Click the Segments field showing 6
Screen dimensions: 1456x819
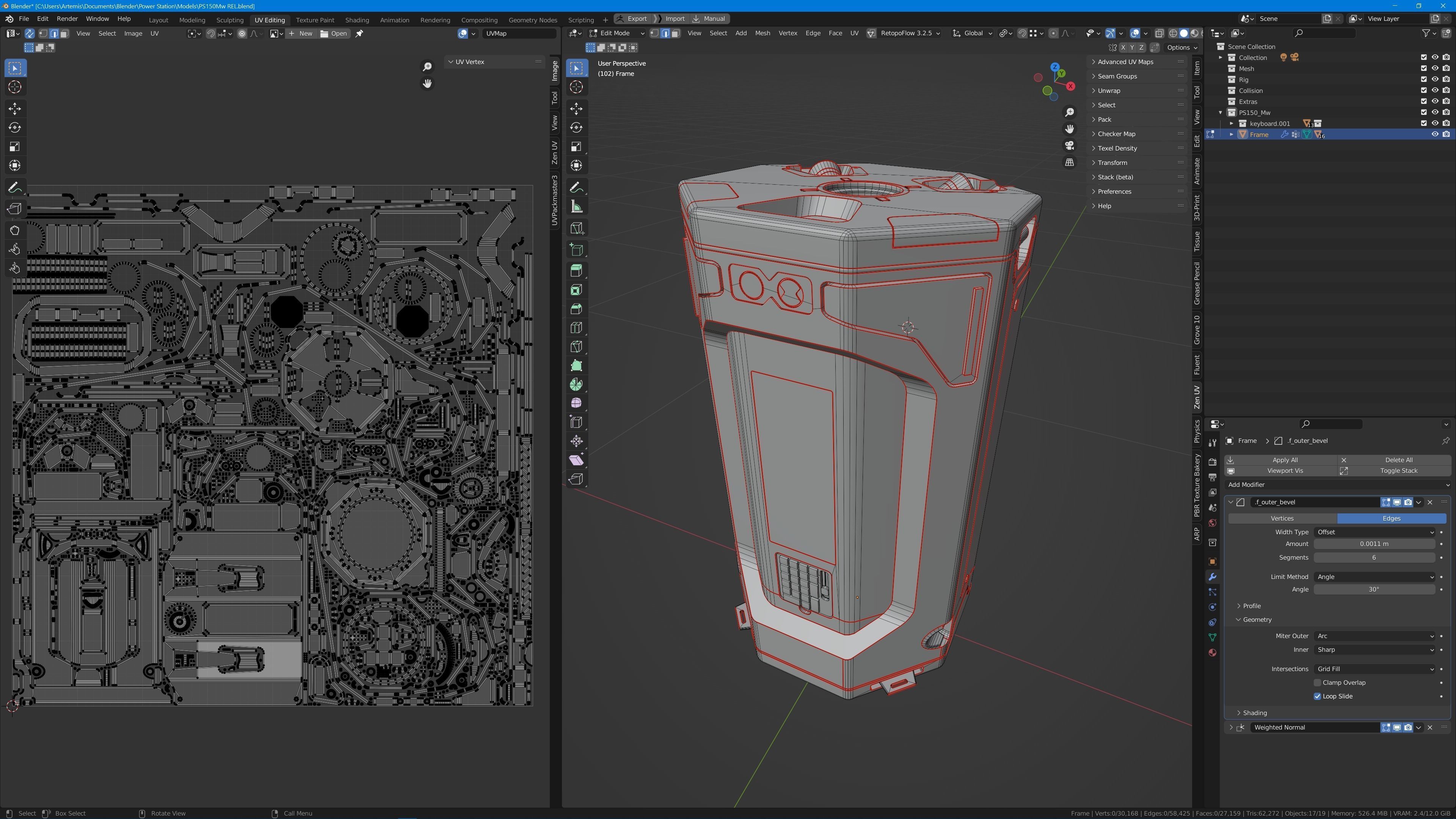pyautogui.click(x=1374, y=558)
